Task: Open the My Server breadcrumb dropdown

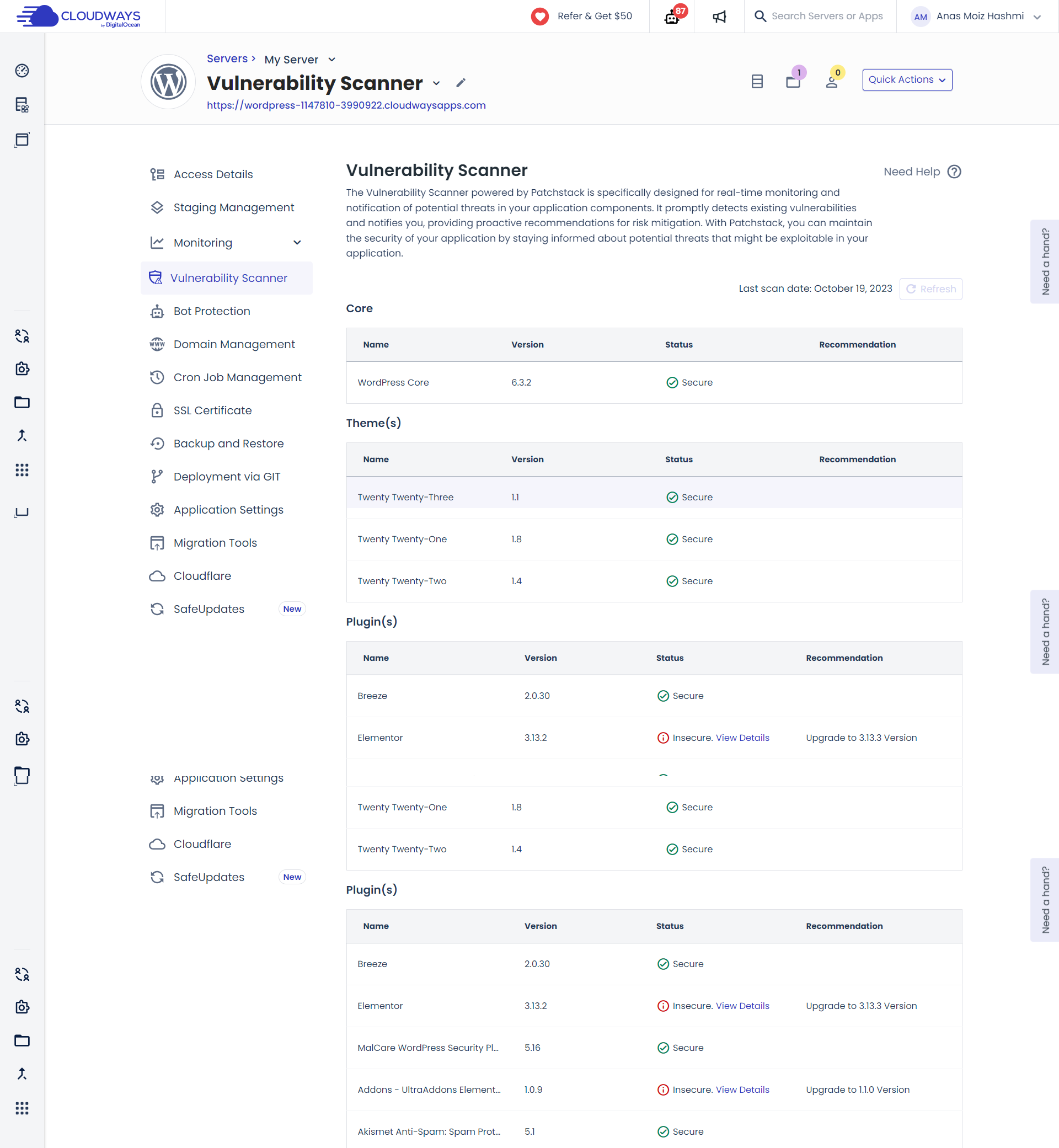Action: click(331, 59)
